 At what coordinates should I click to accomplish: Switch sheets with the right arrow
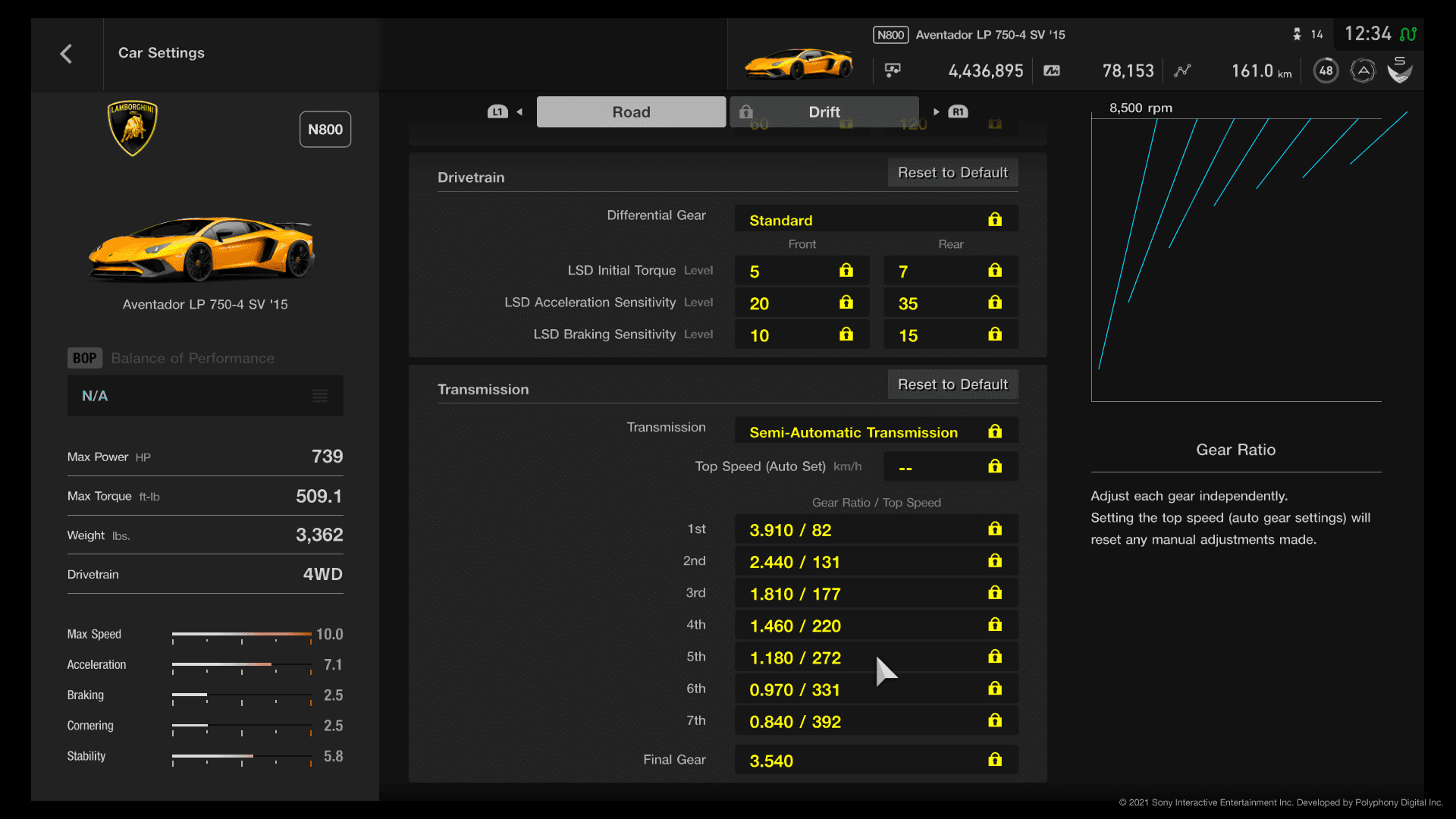coord(937,111)
